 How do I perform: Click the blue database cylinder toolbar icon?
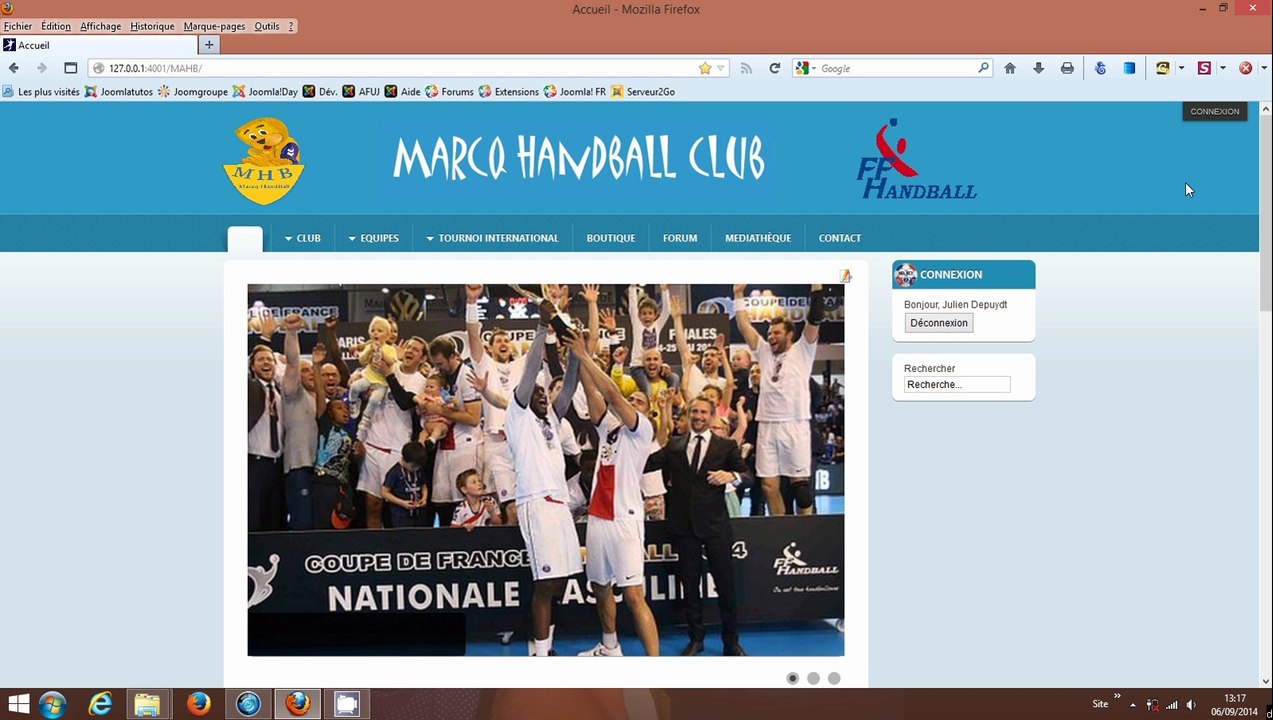click(1129, 68)
